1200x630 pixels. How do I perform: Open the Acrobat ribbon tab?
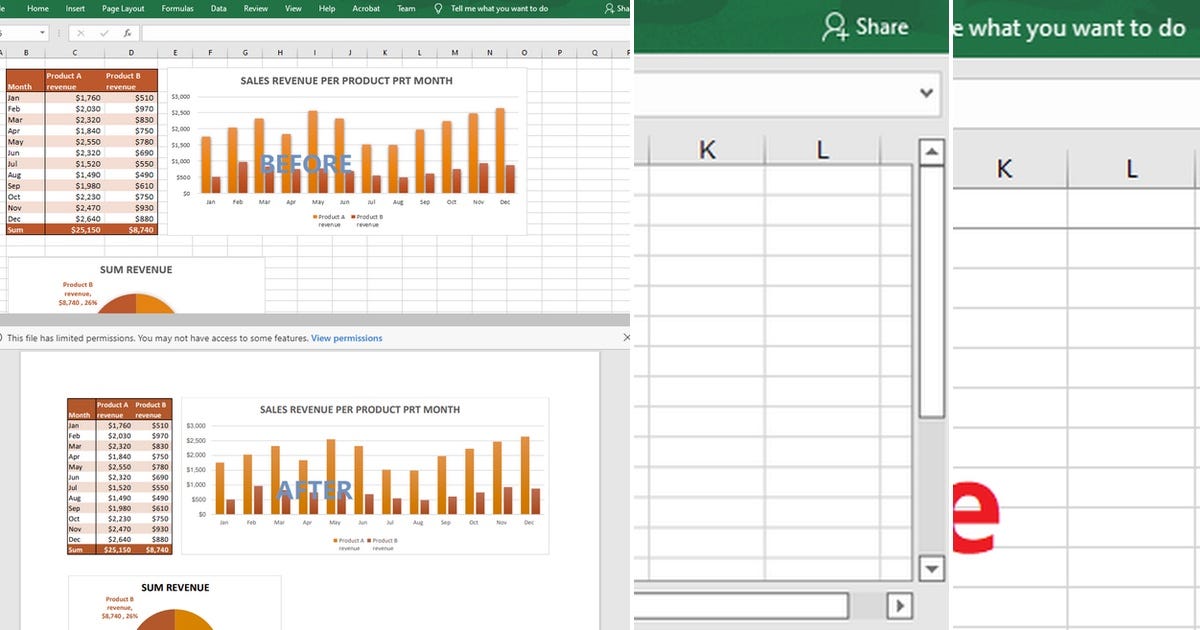coord(366,8)
